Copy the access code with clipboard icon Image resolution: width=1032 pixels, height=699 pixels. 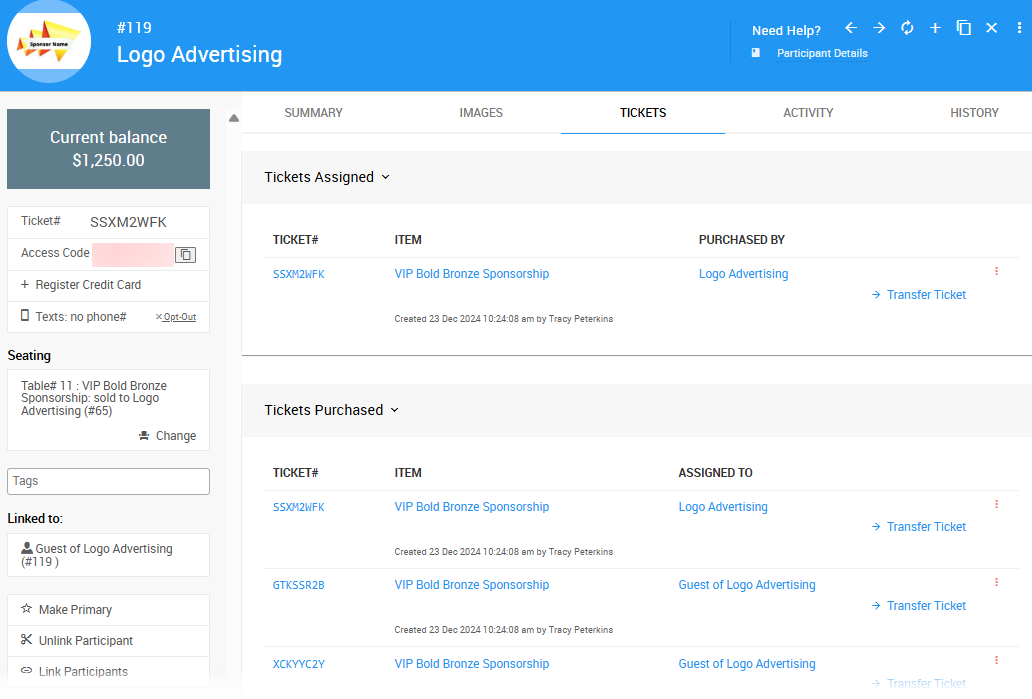(x=185, y=255)
